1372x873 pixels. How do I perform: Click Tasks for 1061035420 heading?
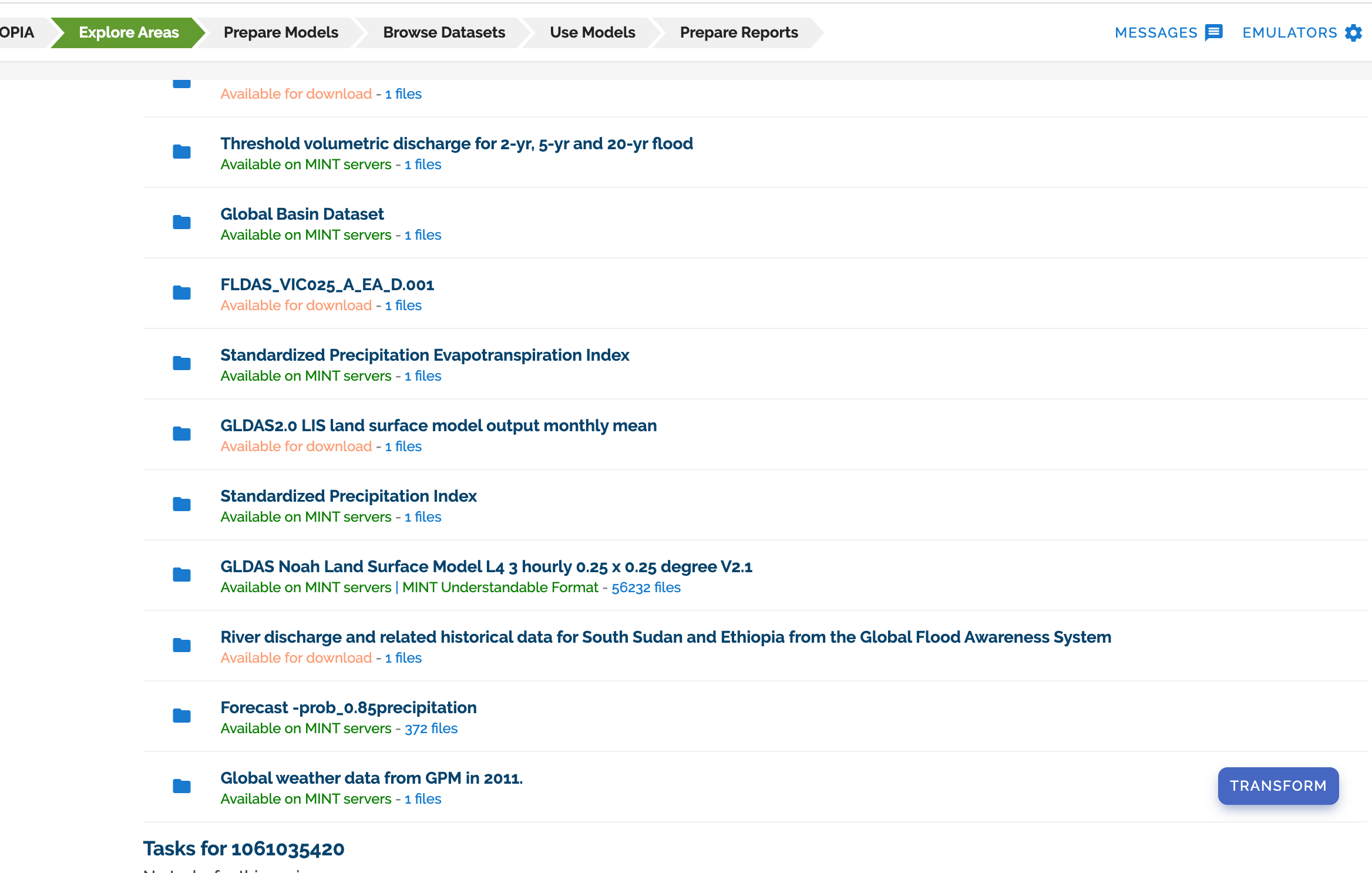tap(244, 849)
